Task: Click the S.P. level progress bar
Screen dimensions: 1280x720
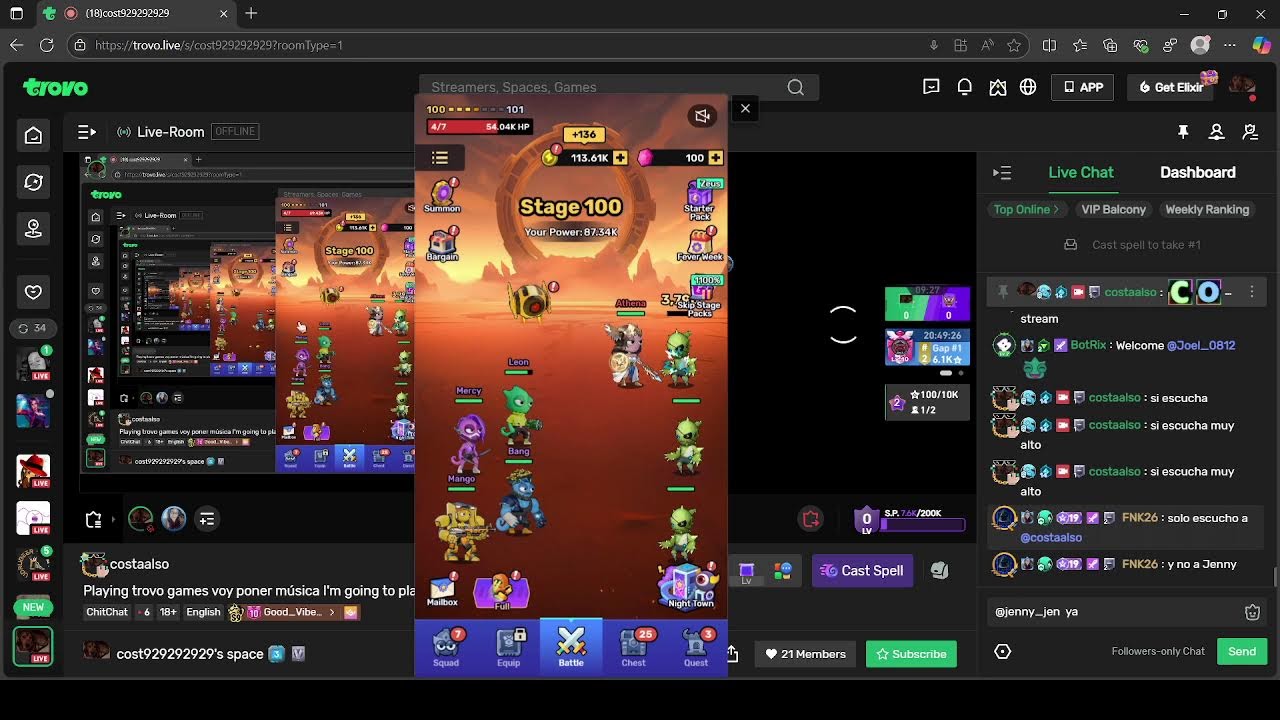Action: [x=923, y=524]
